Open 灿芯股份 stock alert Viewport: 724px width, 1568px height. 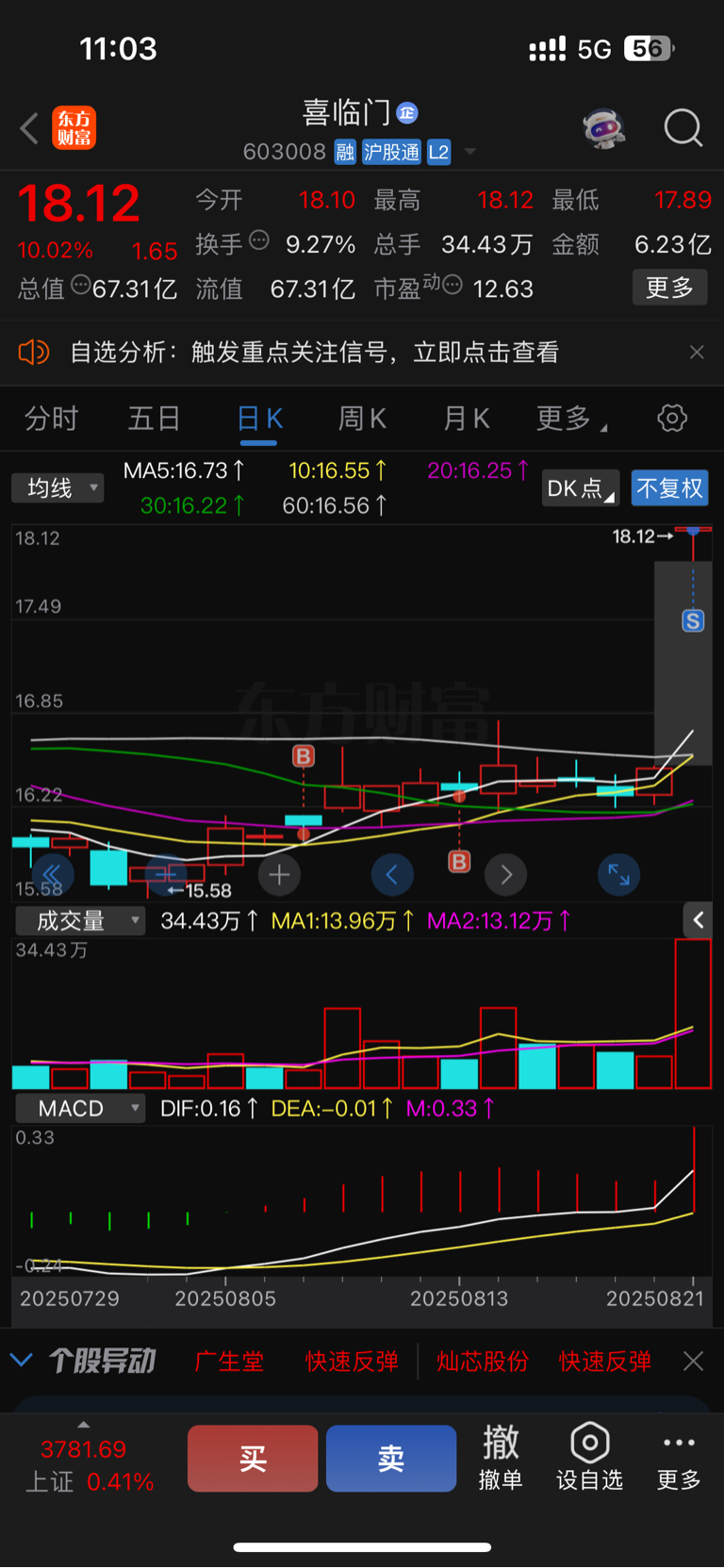coord(483,1362)
